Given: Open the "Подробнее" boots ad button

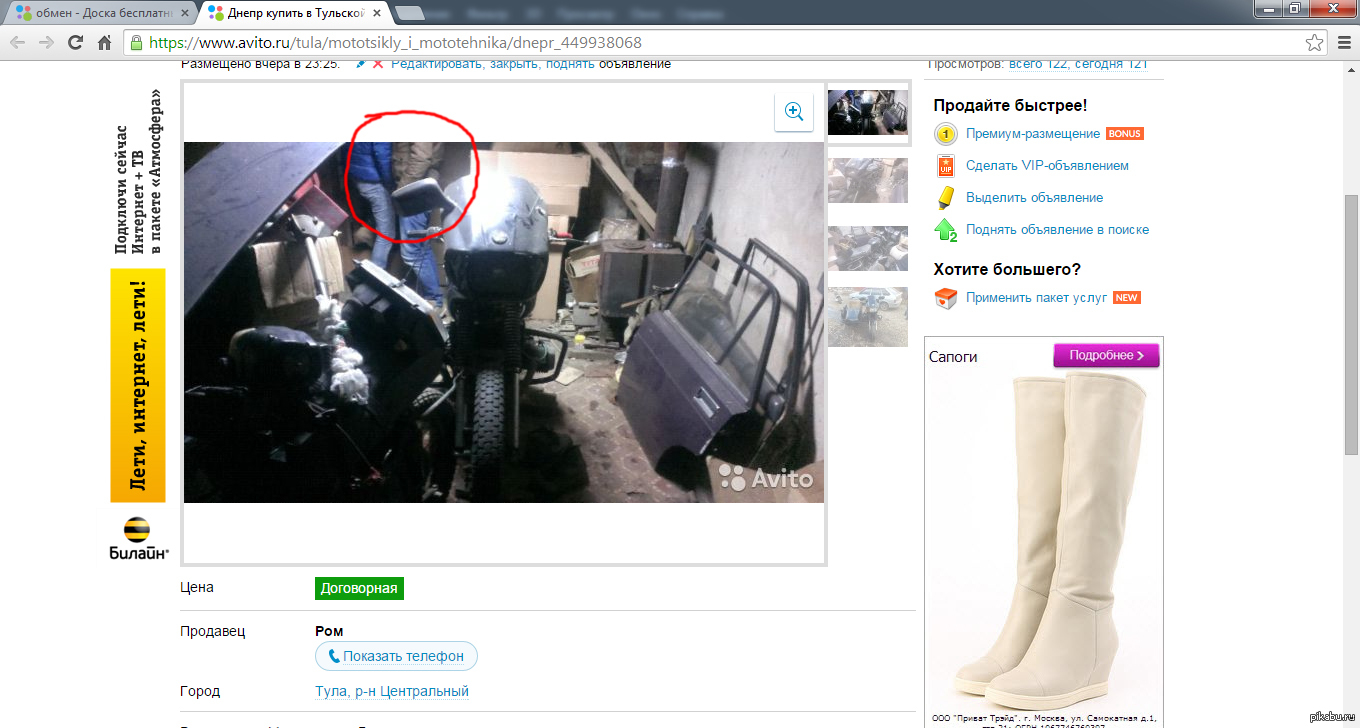Looking at the screenshot, I should (1105, 355).
